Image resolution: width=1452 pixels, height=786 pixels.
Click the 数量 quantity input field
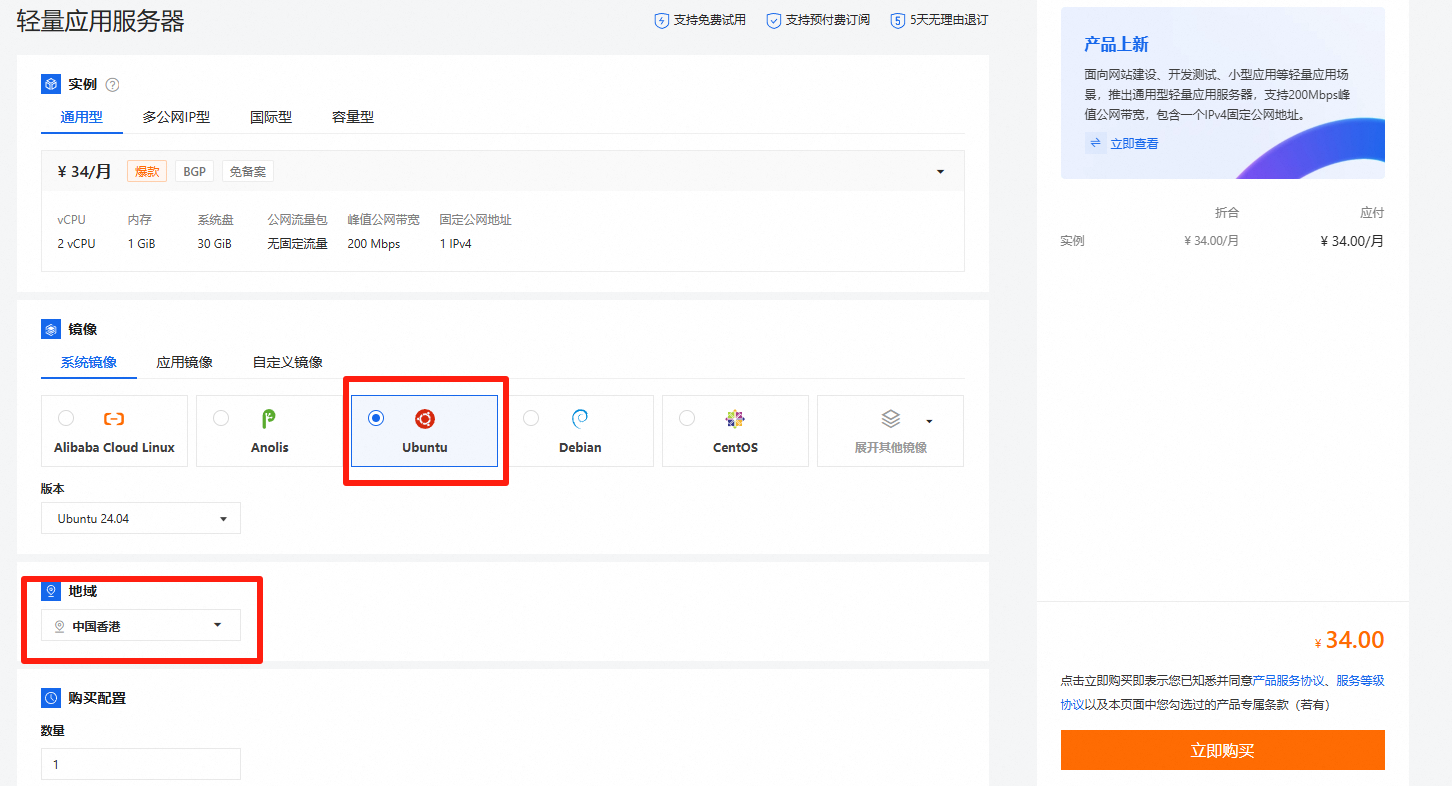pos(141,764)
